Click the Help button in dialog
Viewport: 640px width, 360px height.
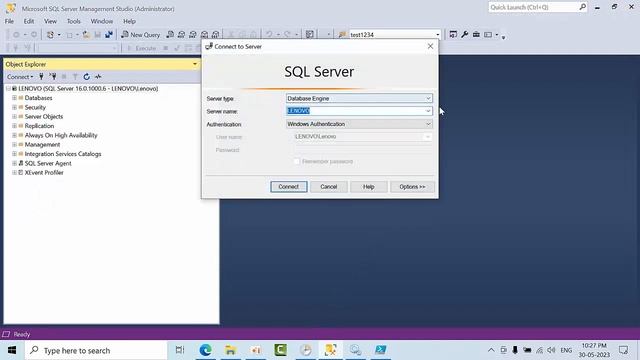point(369,187)
